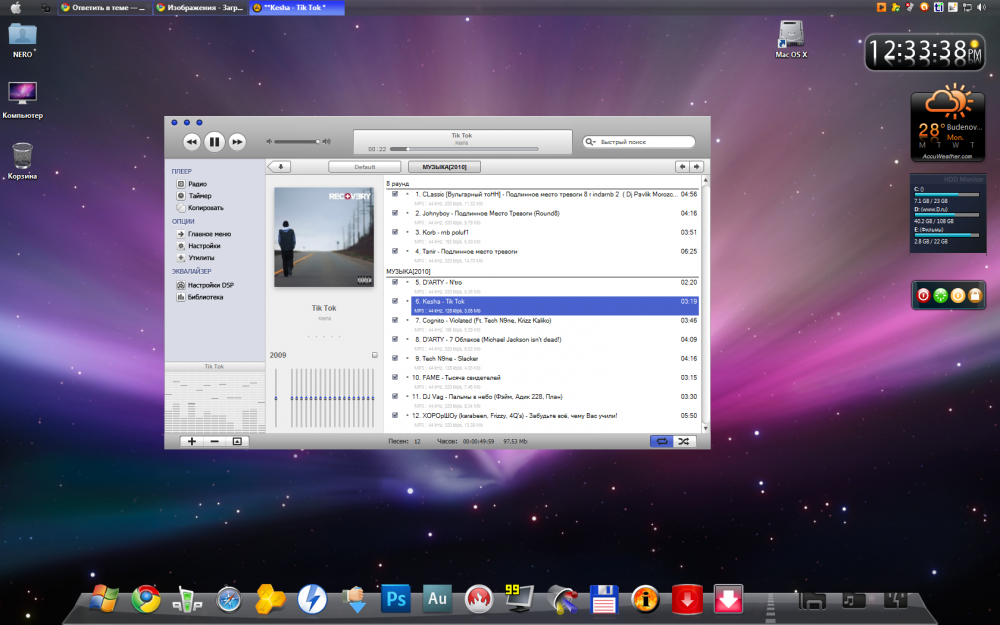Viewport: 1000px width, 625px height.
Task: Open the Windows start icon in dock
Action: click(x=104, y=599)
